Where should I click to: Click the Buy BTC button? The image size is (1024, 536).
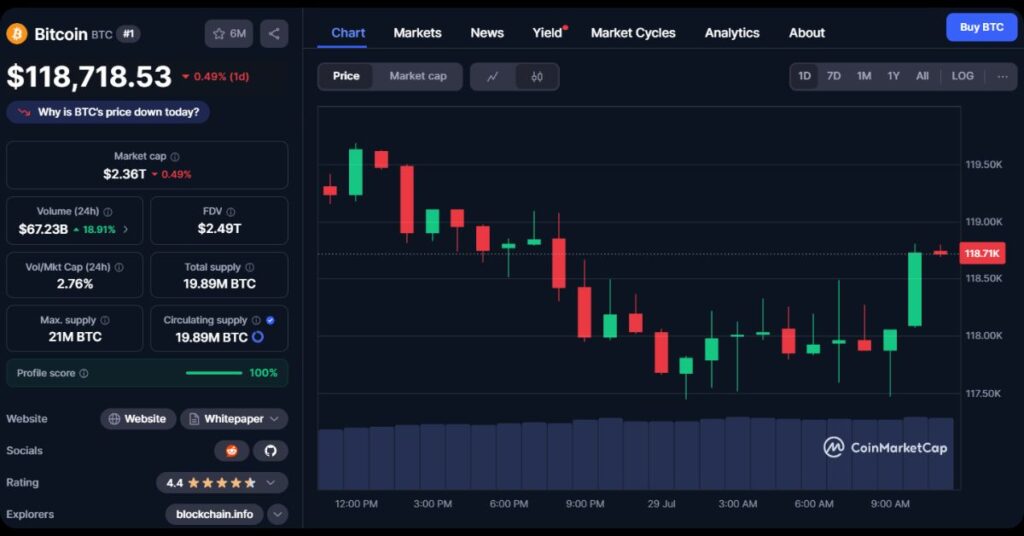tap(982, 27)
